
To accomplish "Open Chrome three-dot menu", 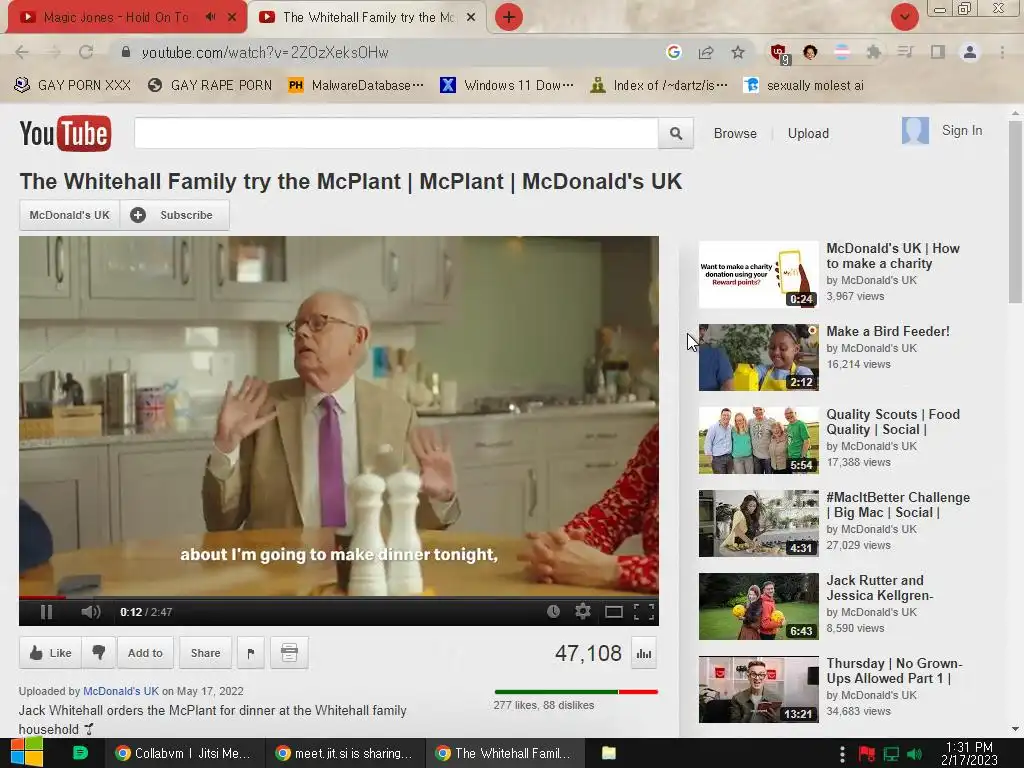I will pos(1002,52).
